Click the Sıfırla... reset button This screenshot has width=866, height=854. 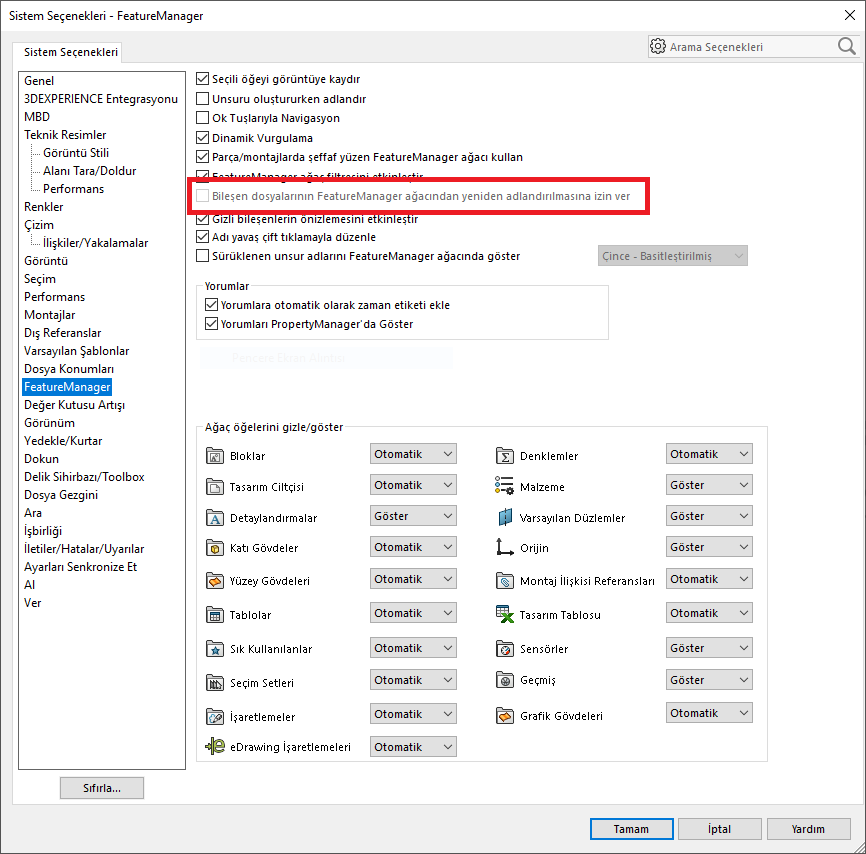coord(102,788)
